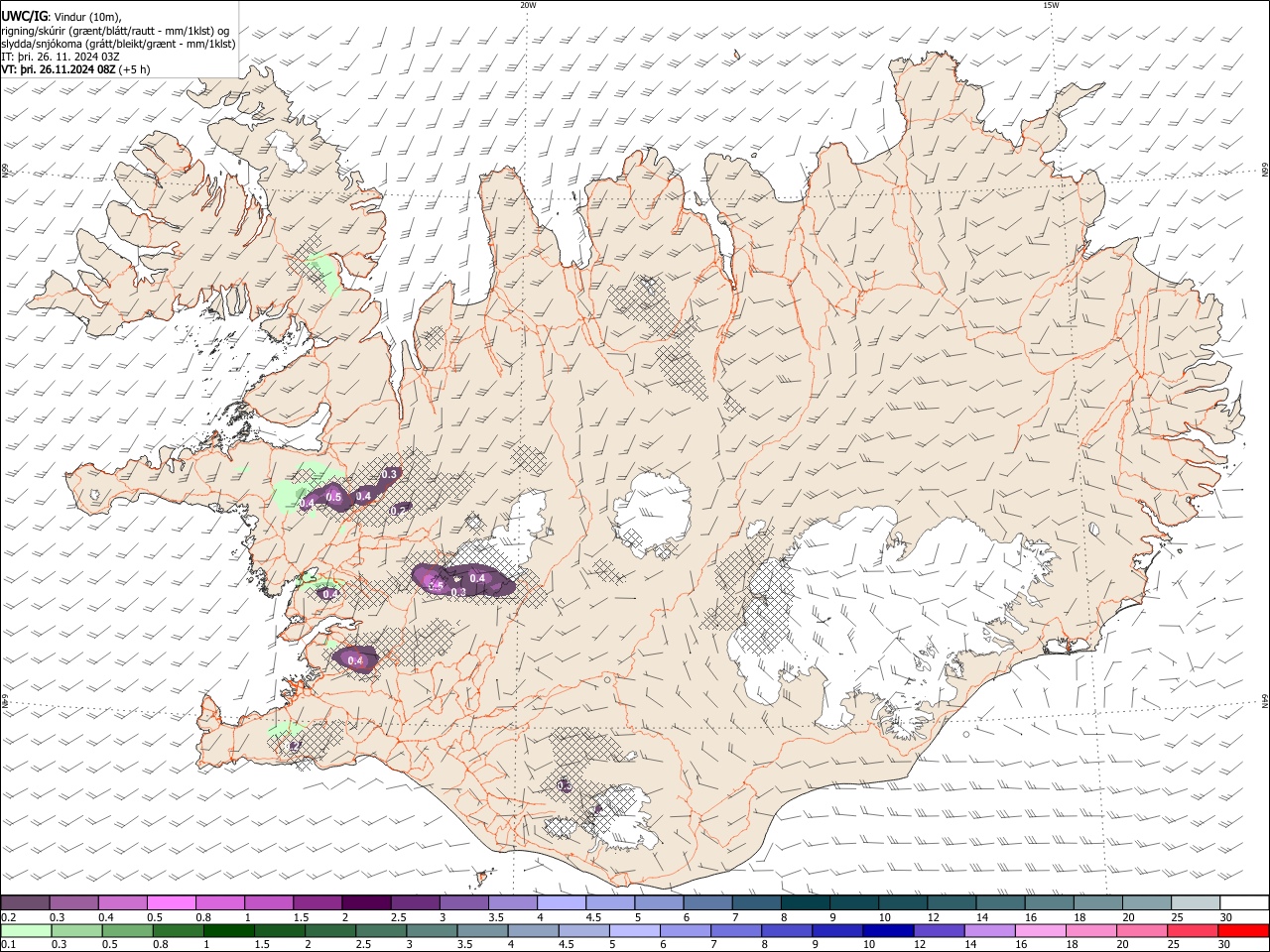1270x952 pixels.
Task: Pick upper scale swatch between 18 and 20
Action: (x=1097, y=903)
